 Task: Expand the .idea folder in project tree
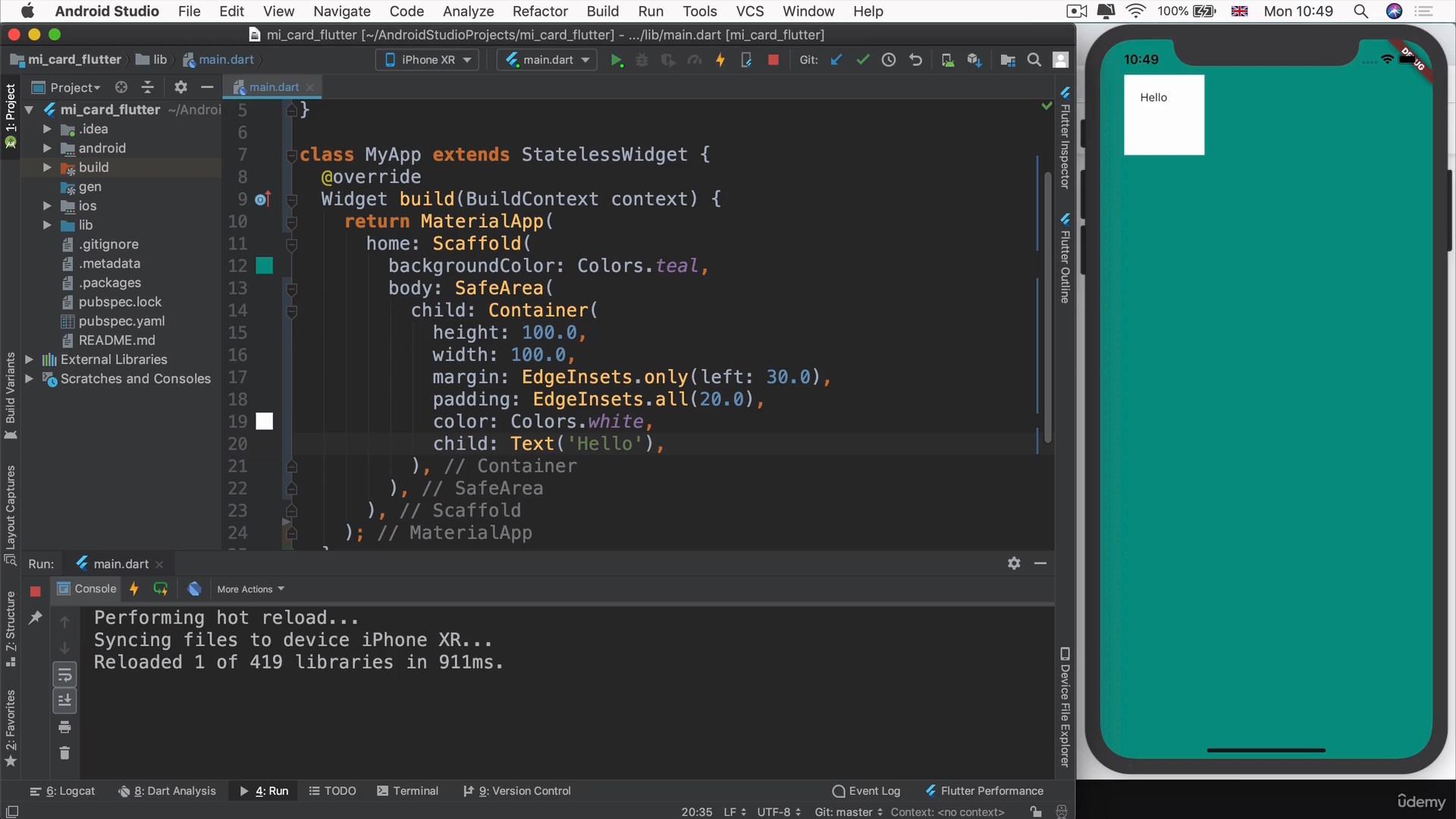point(47,130)
